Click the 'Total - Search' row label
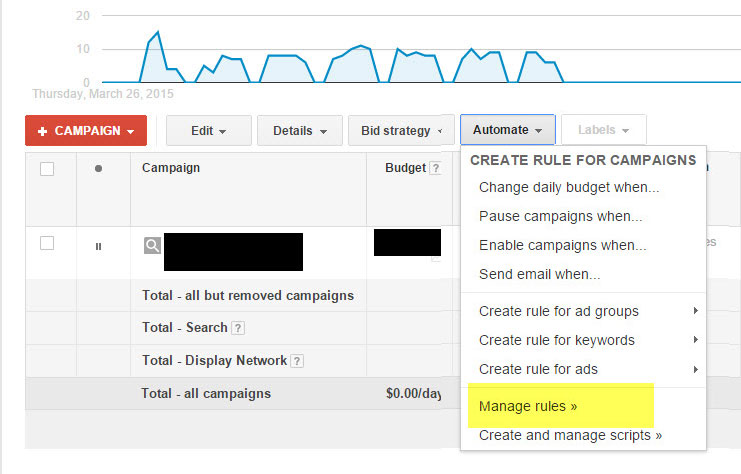This screenshot has height=474, width=741. coord(185,327)
